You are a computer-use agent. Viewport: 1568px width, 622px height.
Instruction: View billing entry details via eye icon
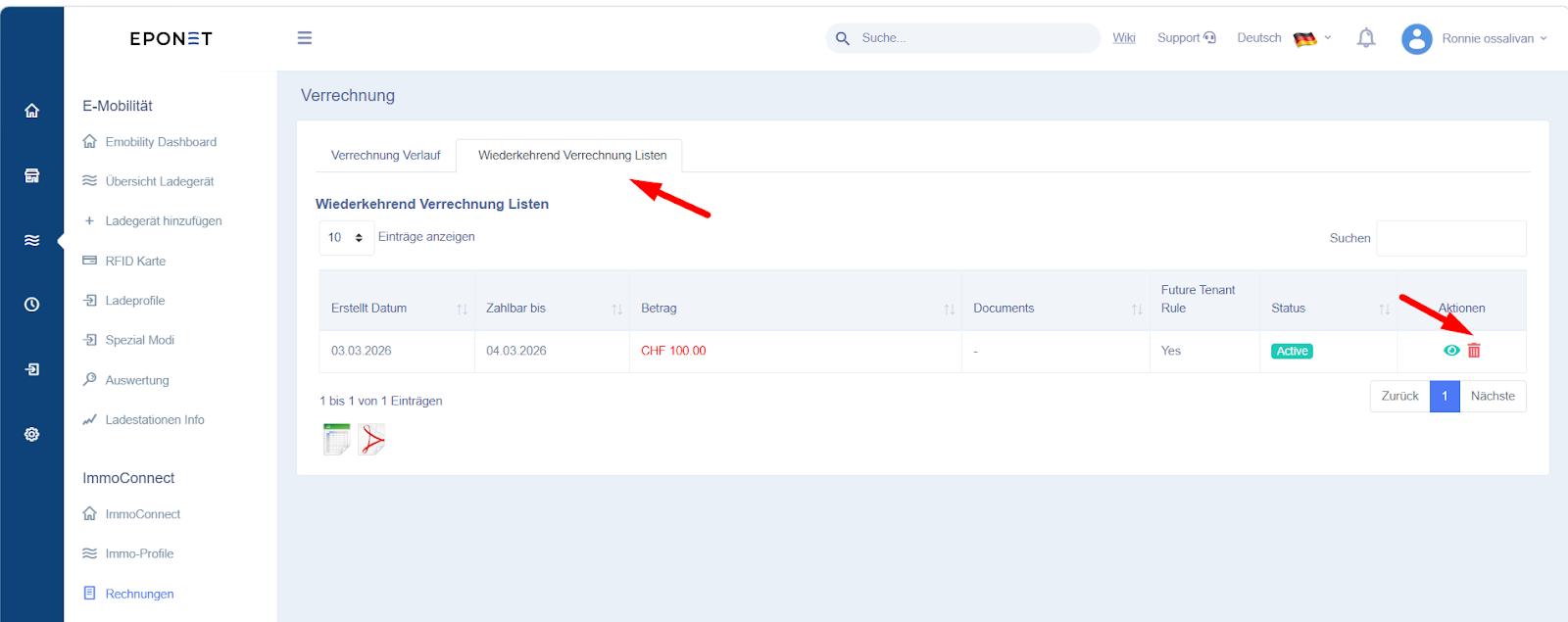tap(1451, 351)
